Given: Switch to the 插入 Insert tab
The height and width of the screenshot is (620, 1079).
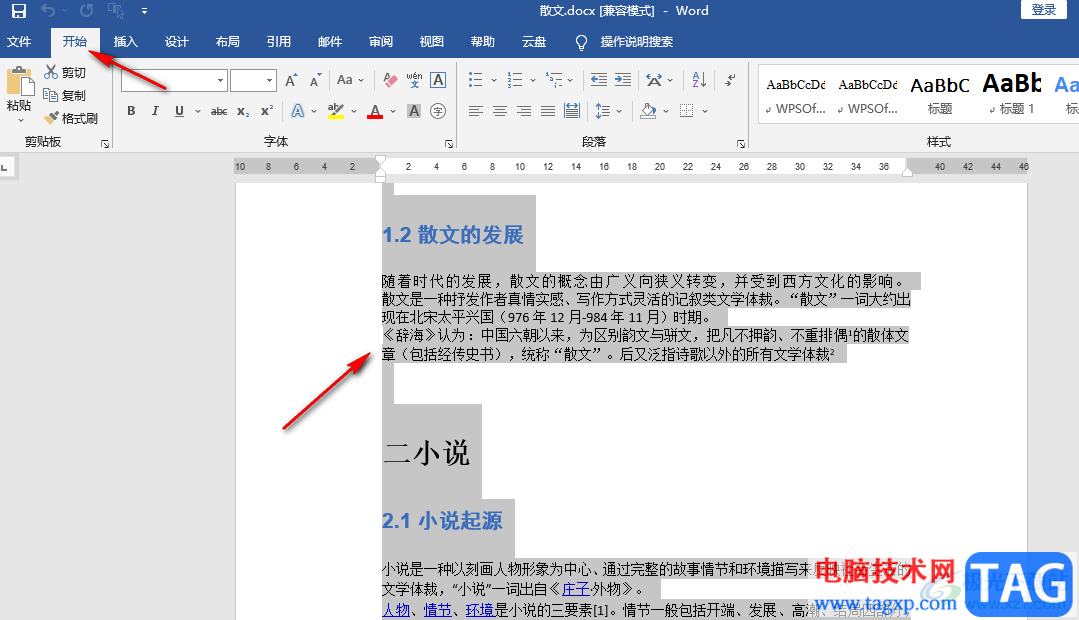Looking at the screenshot, I should pyautogui.click(x=126, y=42).
